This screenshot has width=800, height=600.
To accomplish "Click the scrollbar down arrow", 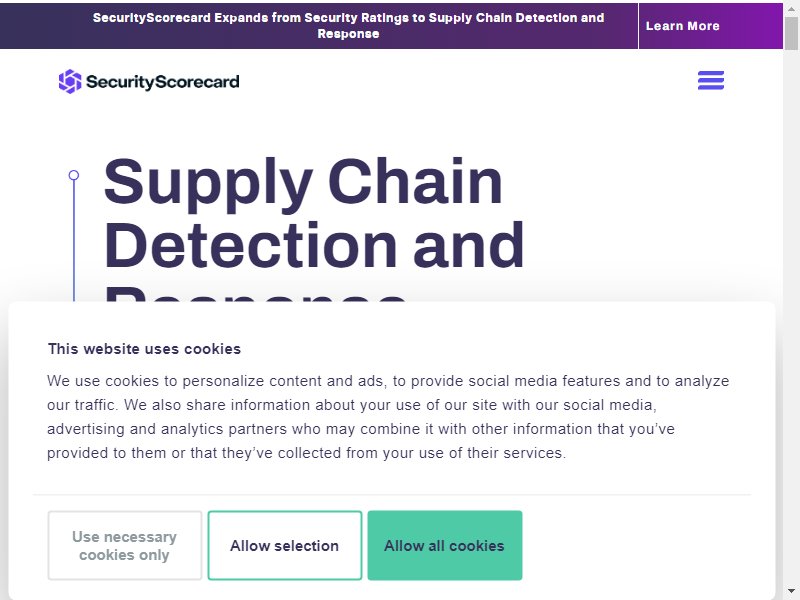I will point(791,592).
